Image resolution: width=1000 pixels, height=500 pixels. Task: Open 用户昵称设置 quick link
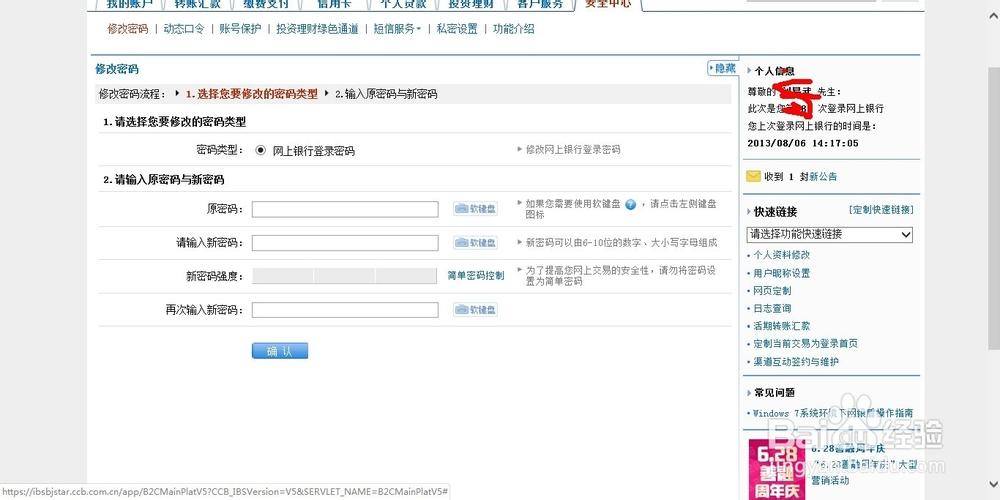(781, 273)
